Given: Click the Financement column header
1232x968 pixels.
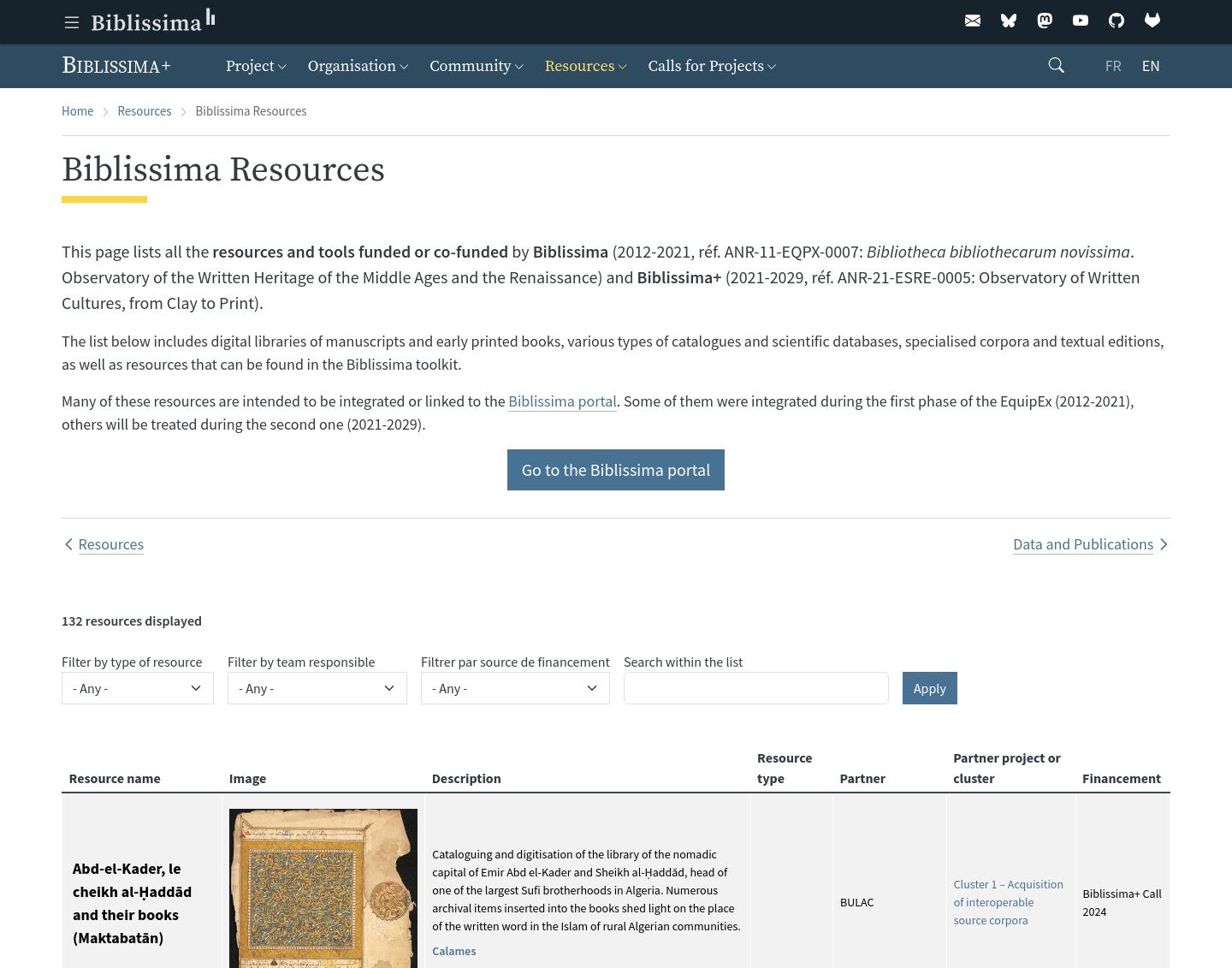Looking at the screenshot, I should (1122, 779).
